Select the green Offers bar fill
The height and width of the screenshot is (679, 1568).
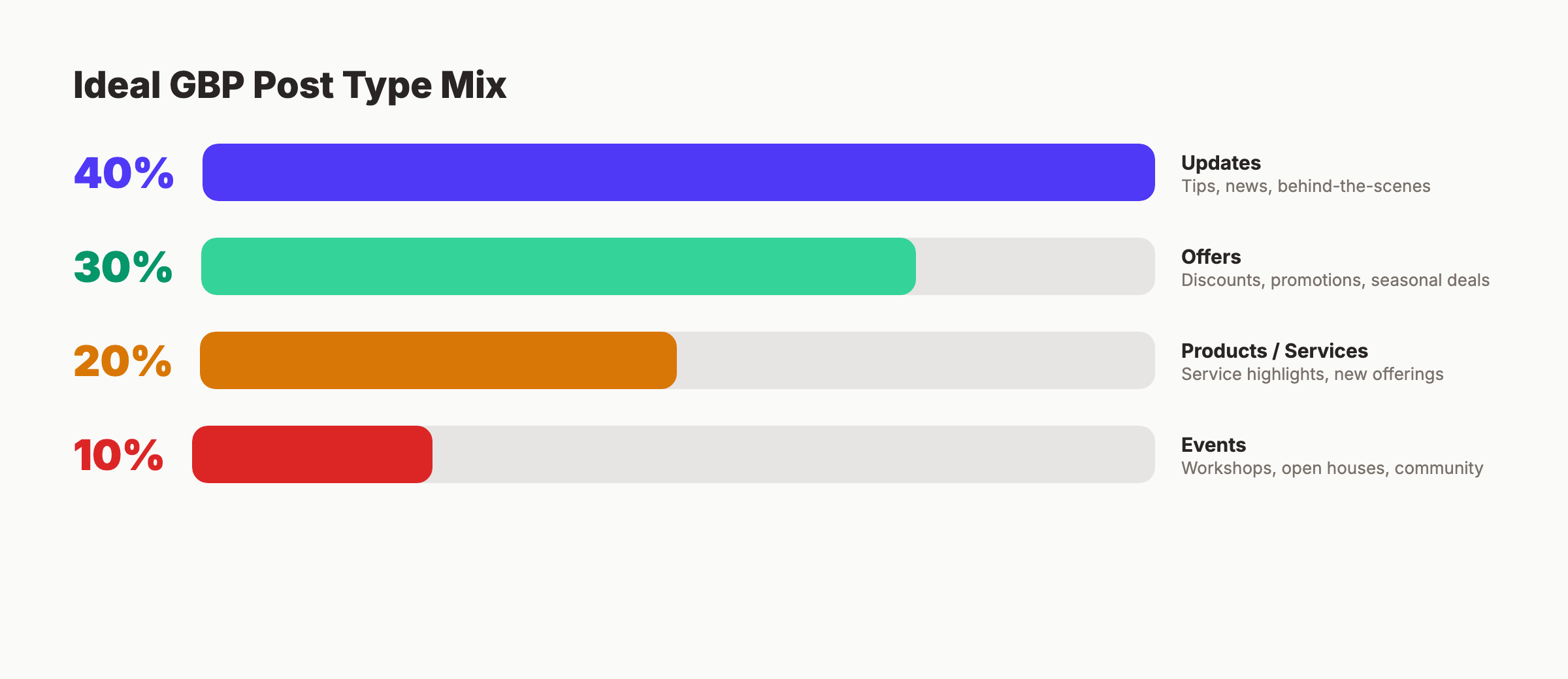click(558, 266)
